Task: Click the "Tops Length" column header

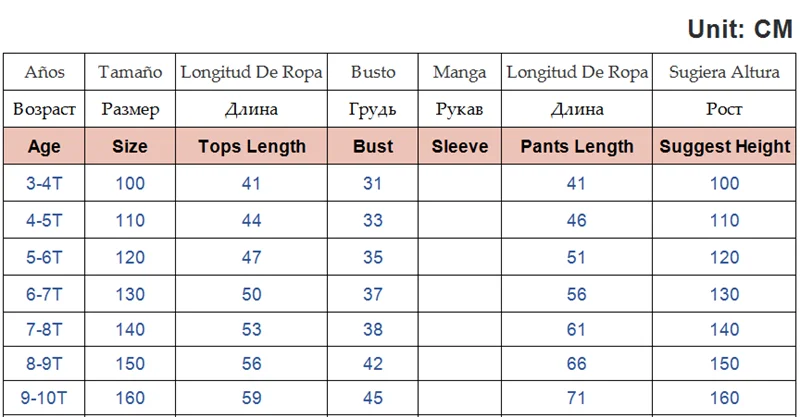Action: click(252, 146)
